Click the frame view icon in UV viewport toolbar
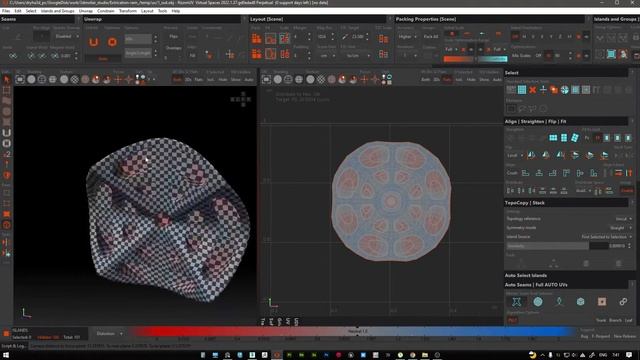This screenshot has height=360, width=640. coord(266,79)
